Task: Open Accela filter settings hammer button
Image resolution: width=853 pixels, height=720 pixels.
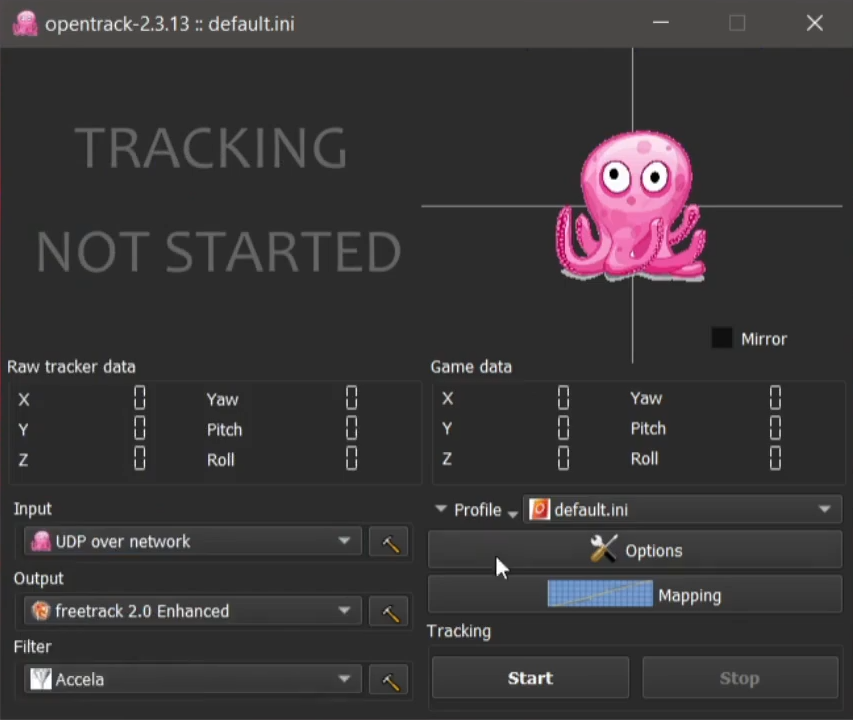Action: tap(388, 679)
